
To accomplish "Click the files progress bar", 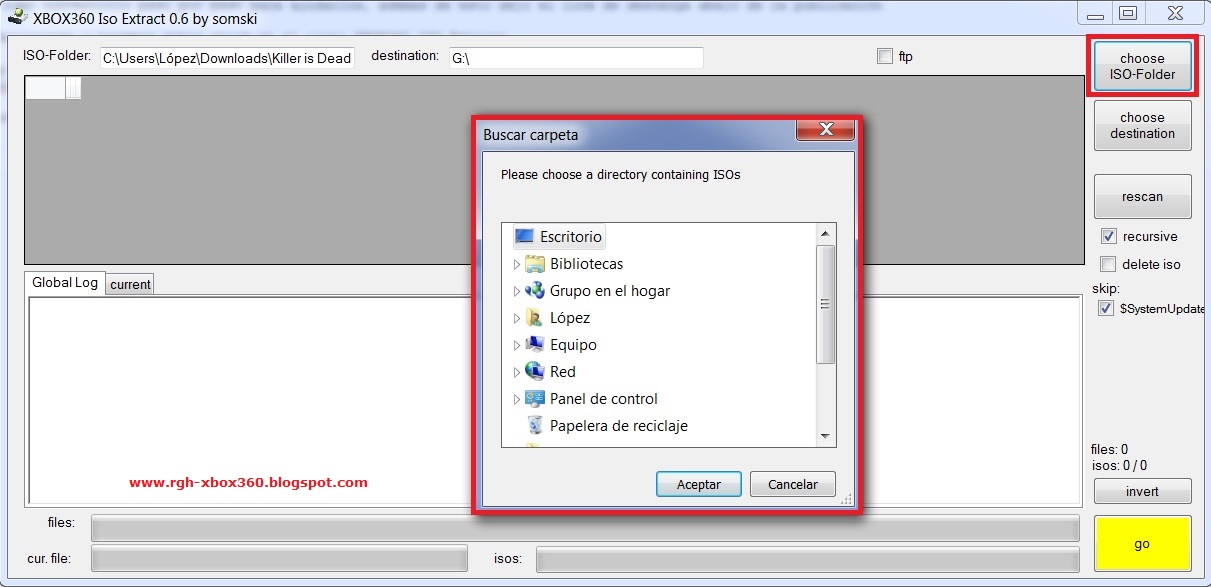I will coord(585,528).
